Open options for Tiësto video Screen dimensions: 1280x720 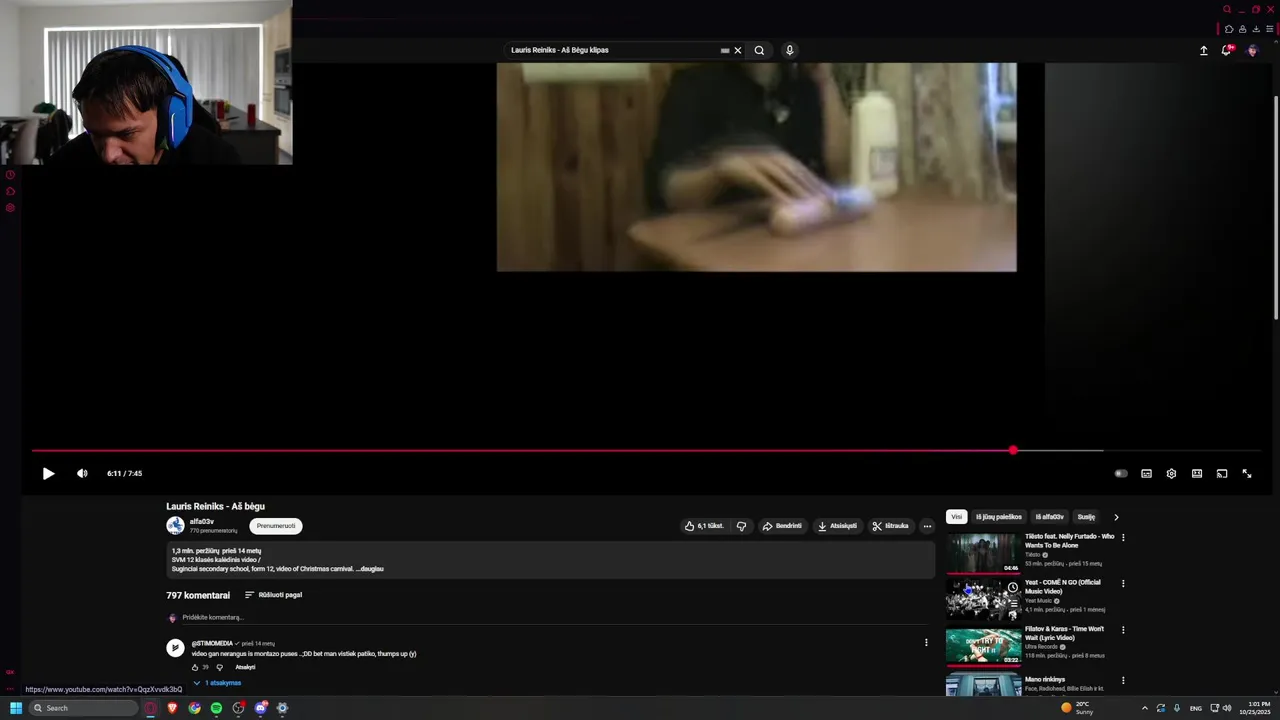(1123, 538)
